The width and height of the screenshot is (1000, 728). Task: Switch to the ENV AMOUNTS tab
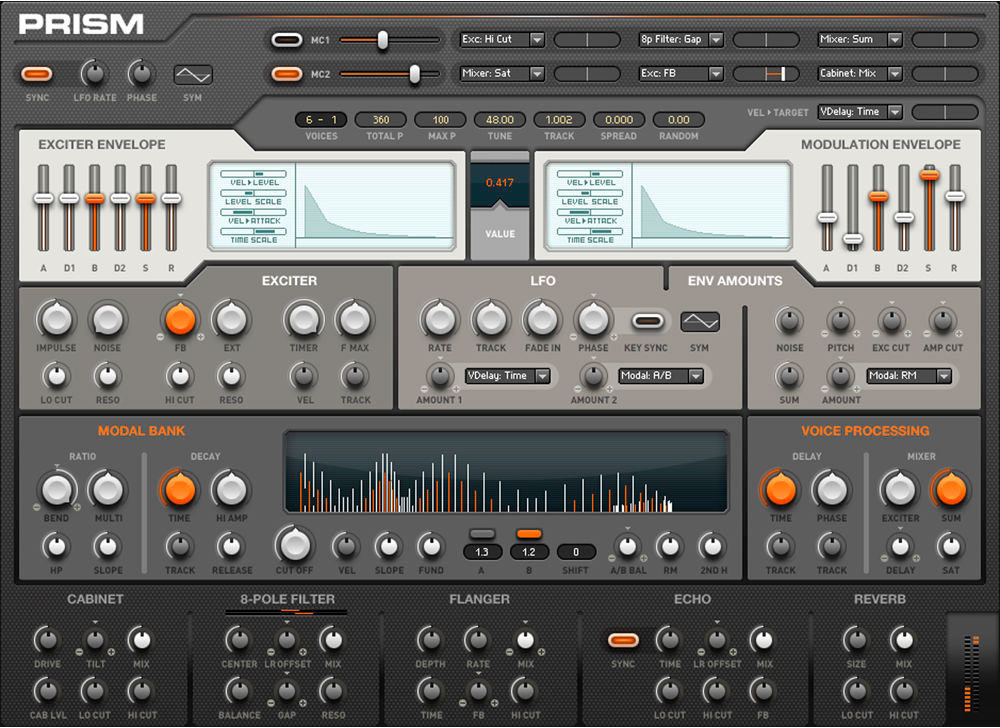pyautogui.click(x=735, y=281)
